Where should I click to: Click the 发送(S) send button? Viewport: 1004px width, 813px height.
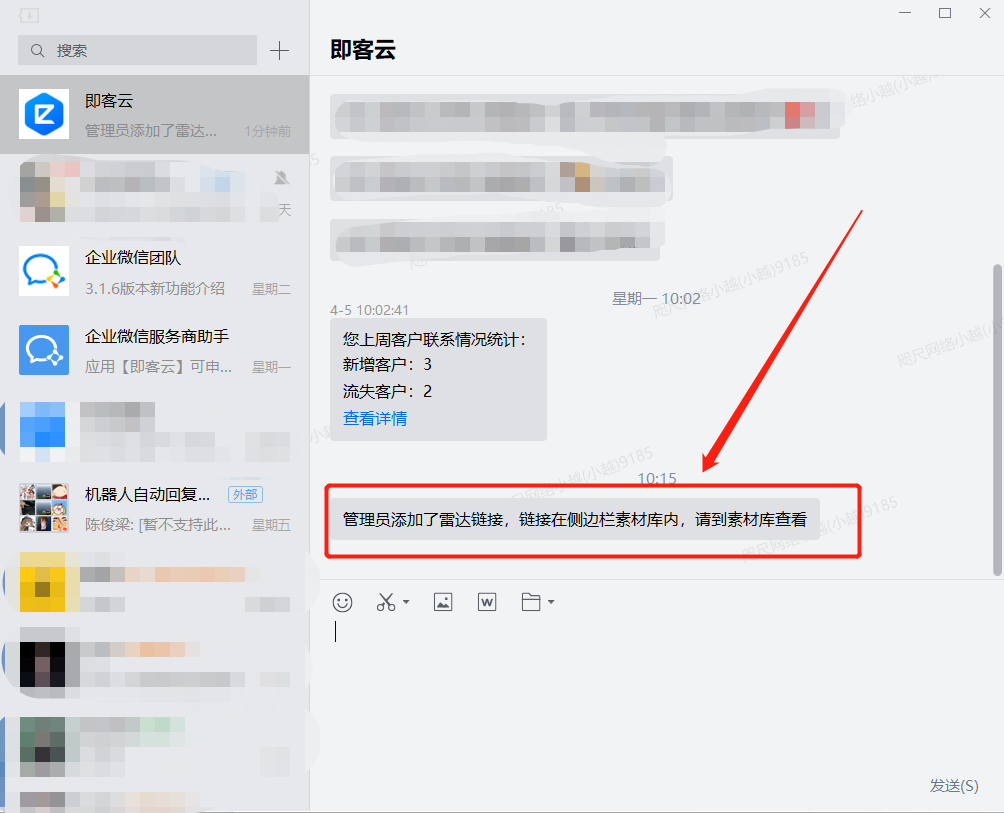(954, 785)
